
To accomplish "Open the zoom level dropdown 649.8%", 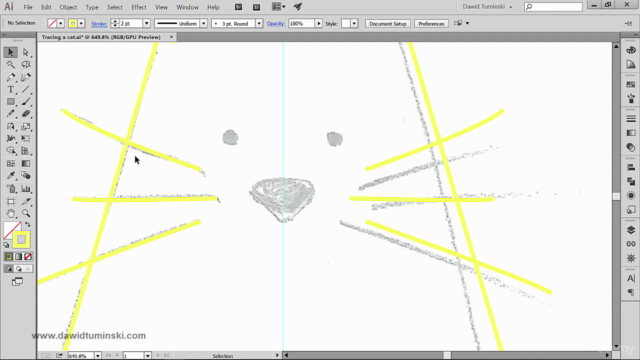I will point(98,356).
